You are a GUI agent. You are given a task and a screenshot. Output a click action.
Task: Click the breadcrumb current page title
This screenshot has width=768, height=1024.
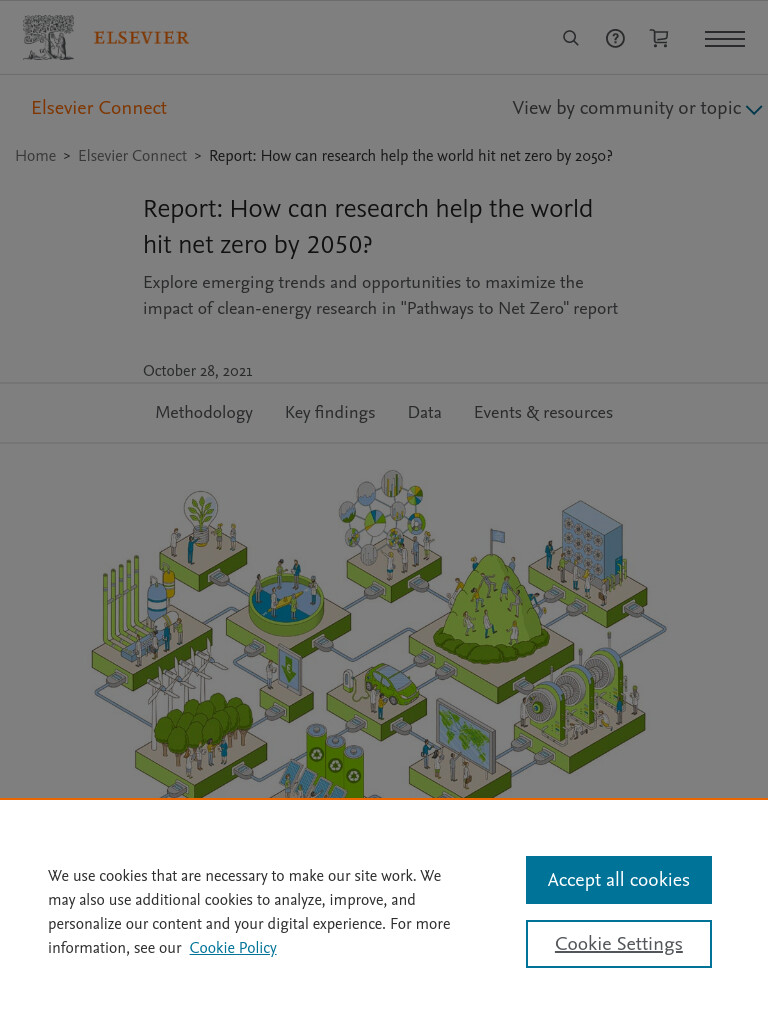pos(411,155)
